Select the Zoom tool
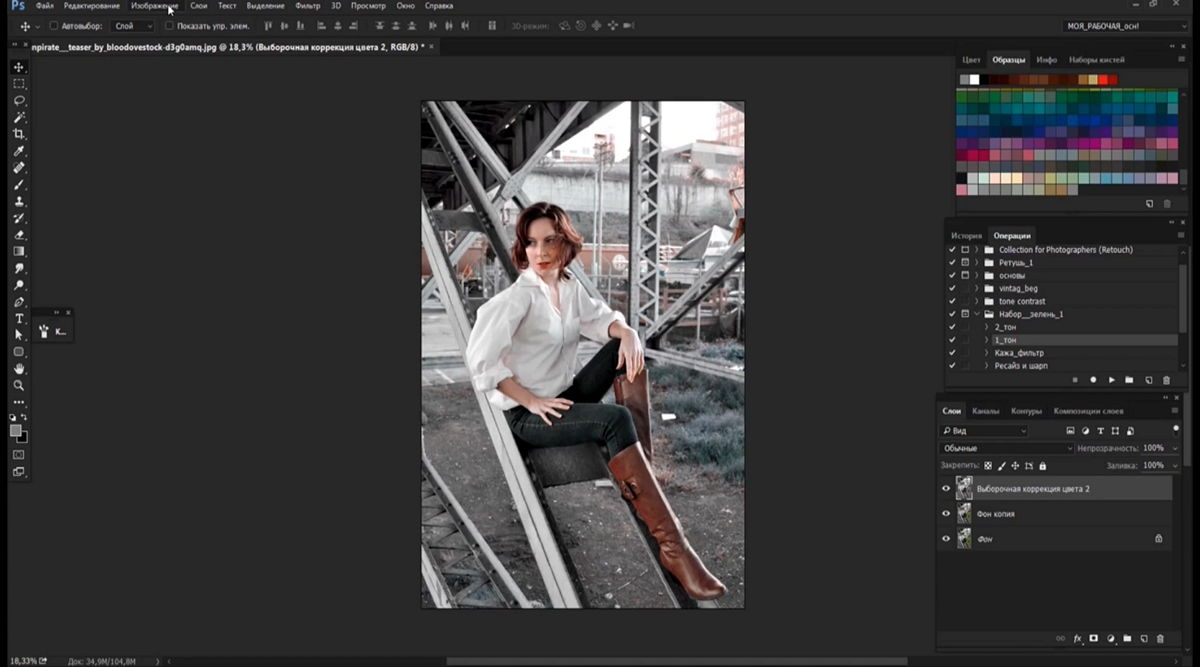 pyautogui.click(x=19, y=385)
